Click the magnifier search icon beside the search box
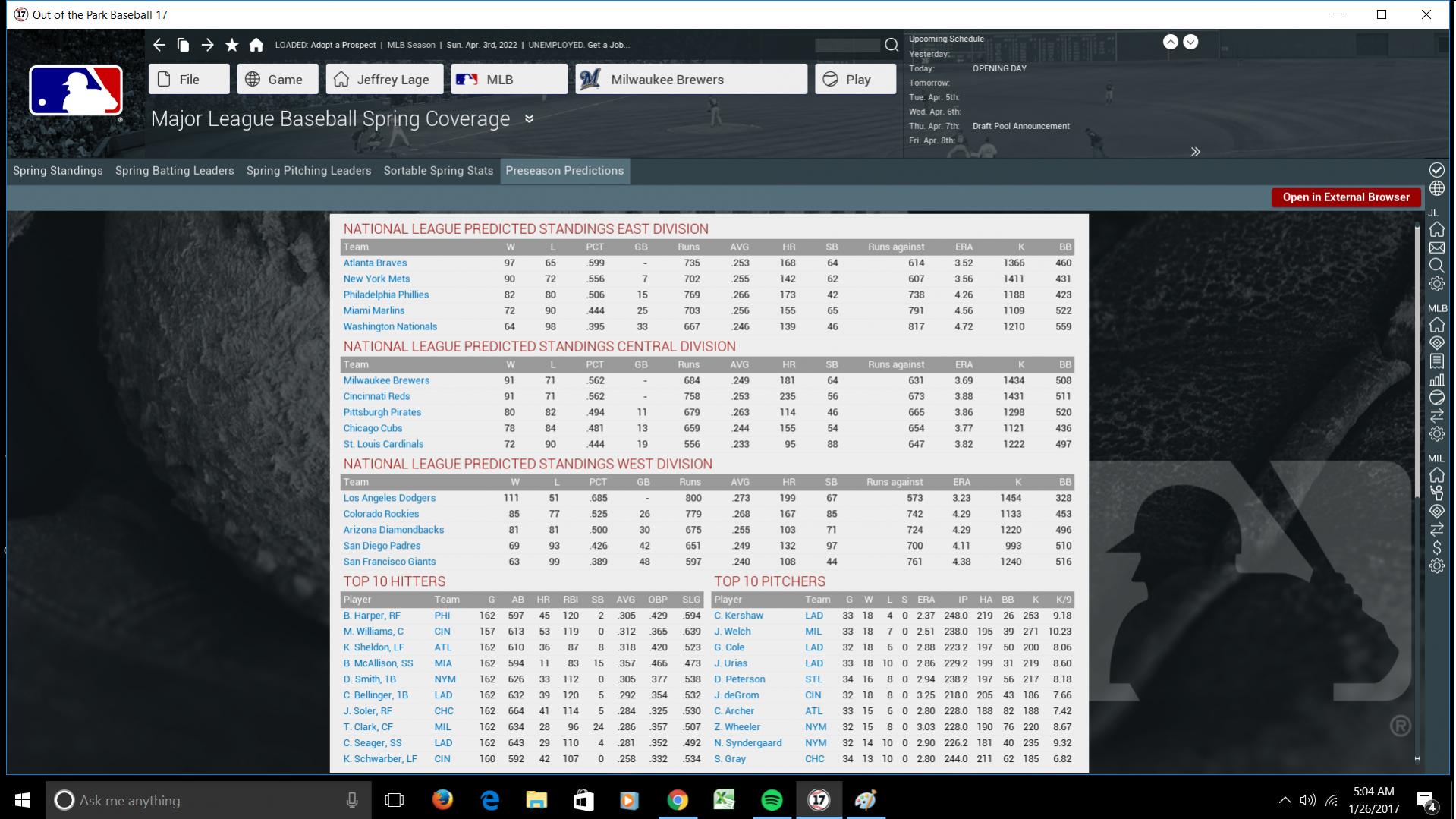This screenshot has height=819, width=1456. pyautogui.click(x=892, y=45)
